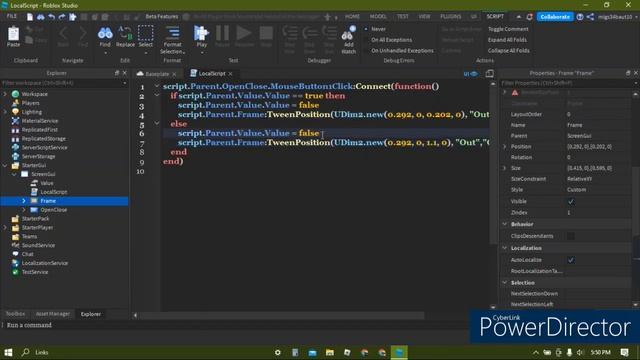Toggle the Visible property checkbox
The image size is (640, 360).
click(x=571, y=202)
